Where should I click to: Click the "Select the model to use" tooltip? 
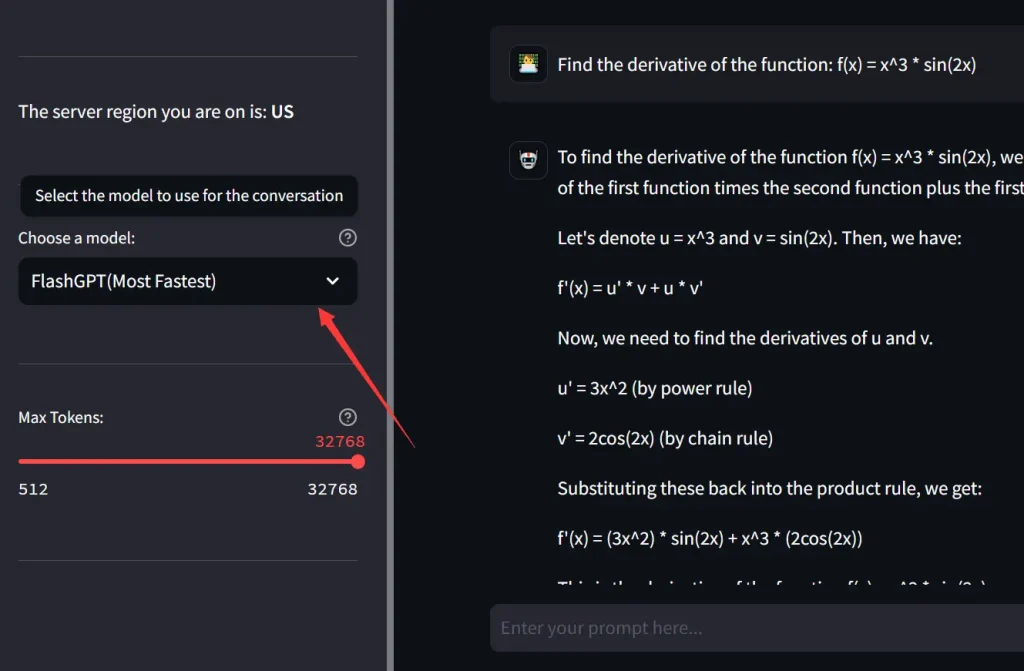coord(189,196)
